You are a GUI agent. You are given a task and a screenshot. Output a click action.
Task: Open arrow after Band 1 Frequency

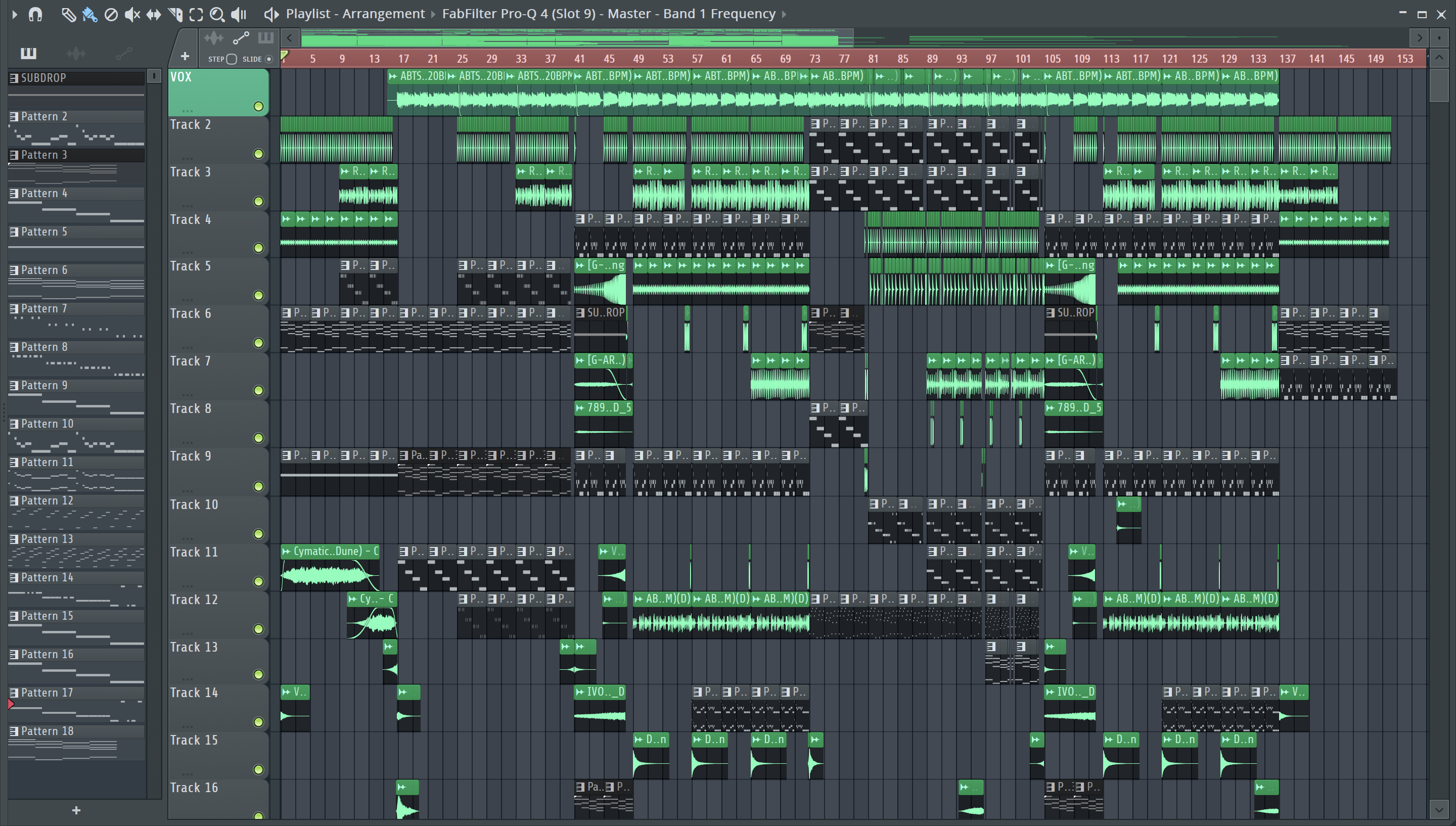(x=785, y=14)
